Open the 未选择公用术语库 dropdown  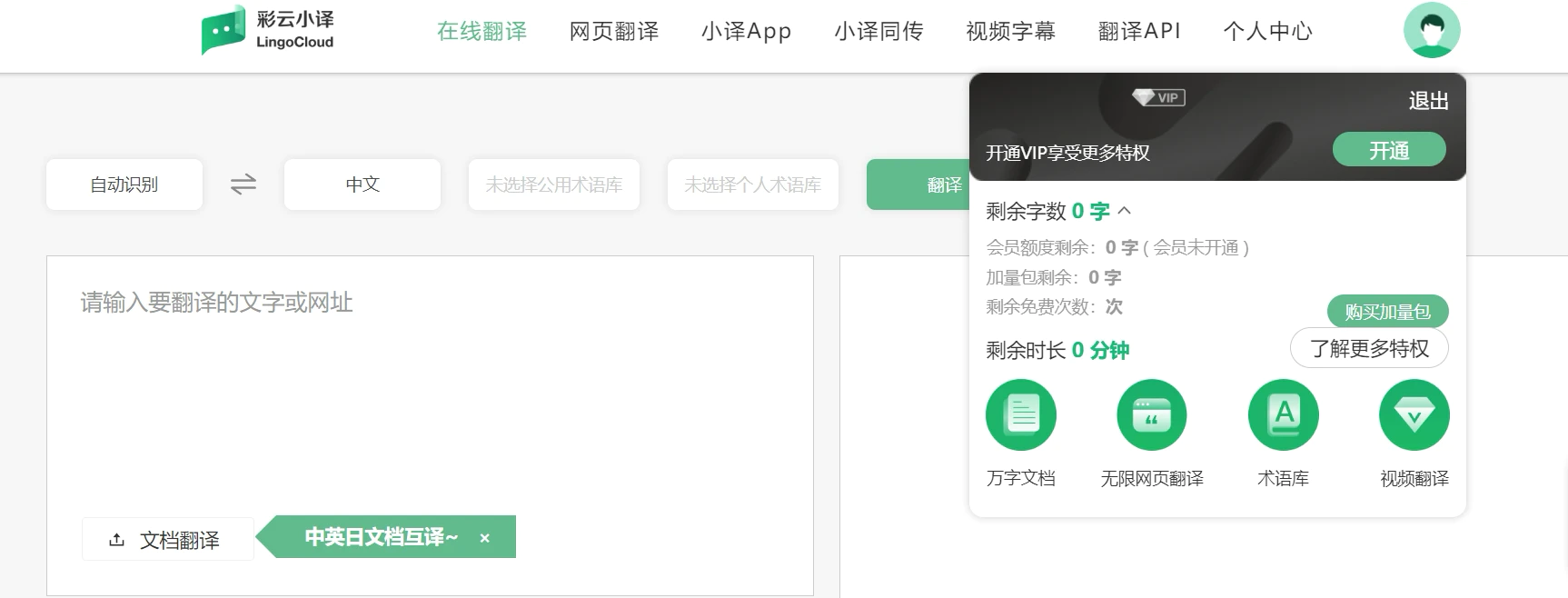(x=554, y=184)
